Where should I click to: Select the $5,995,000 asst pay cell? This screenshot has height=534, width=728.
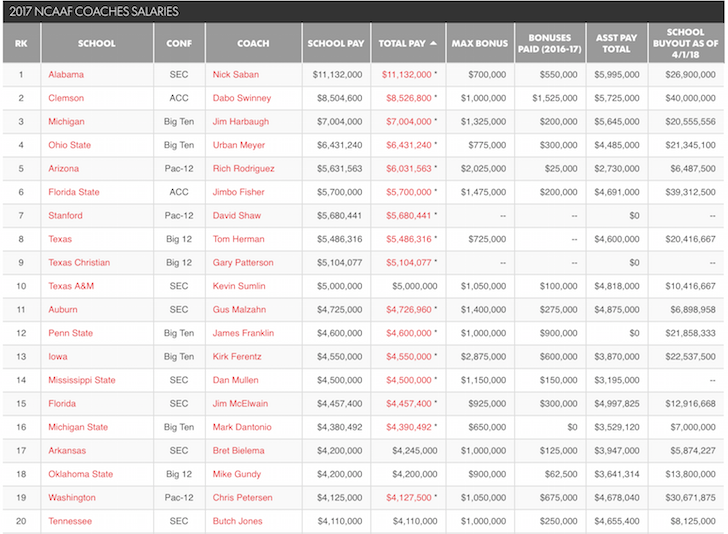(x=617, y=74)
